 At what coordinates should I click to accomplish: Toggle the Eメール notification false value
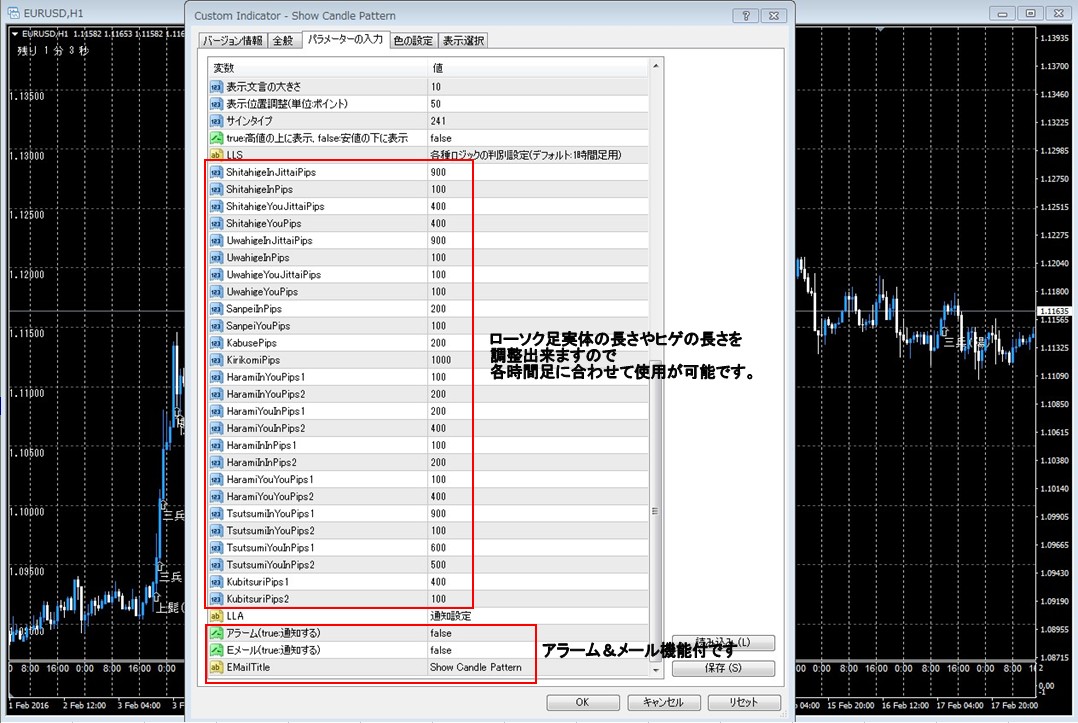click(440, 650)
